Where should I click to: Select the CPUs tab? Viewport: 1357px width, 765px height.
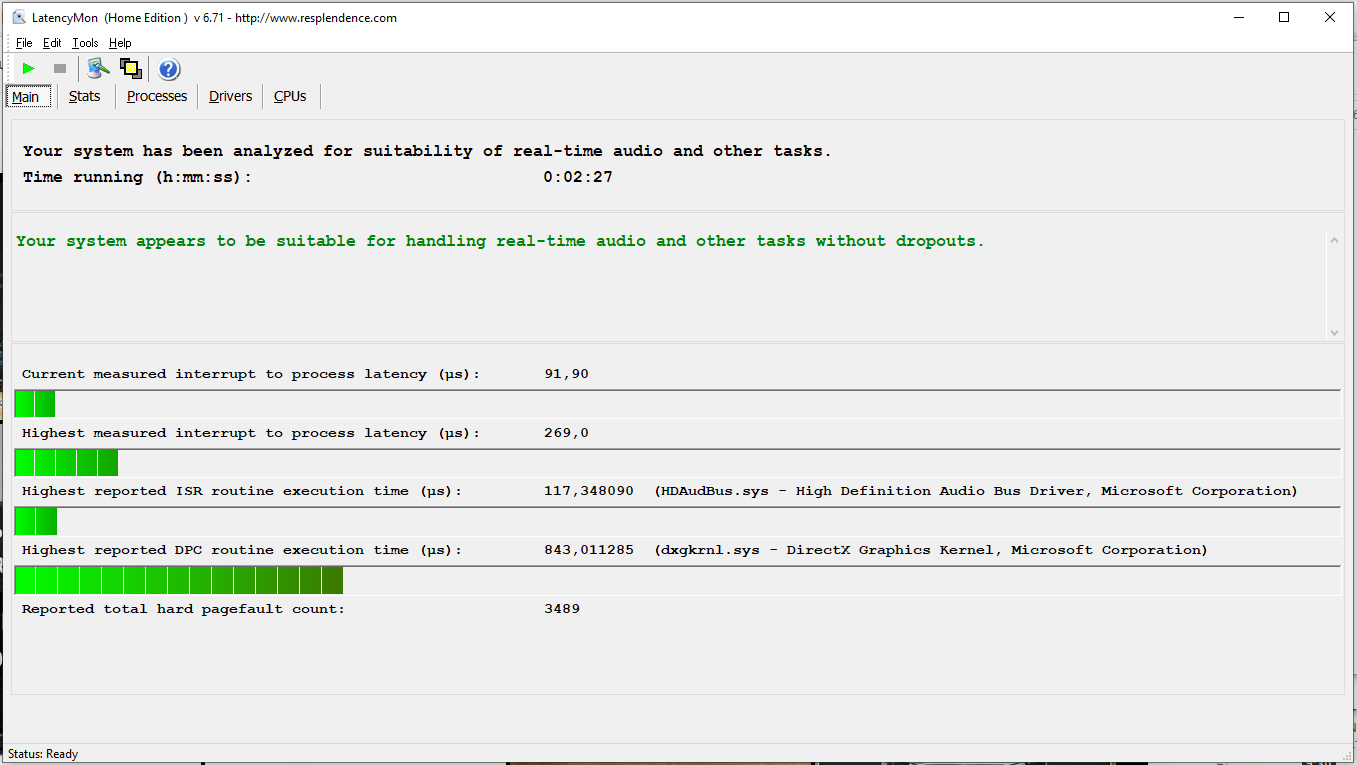click(290, 96)
